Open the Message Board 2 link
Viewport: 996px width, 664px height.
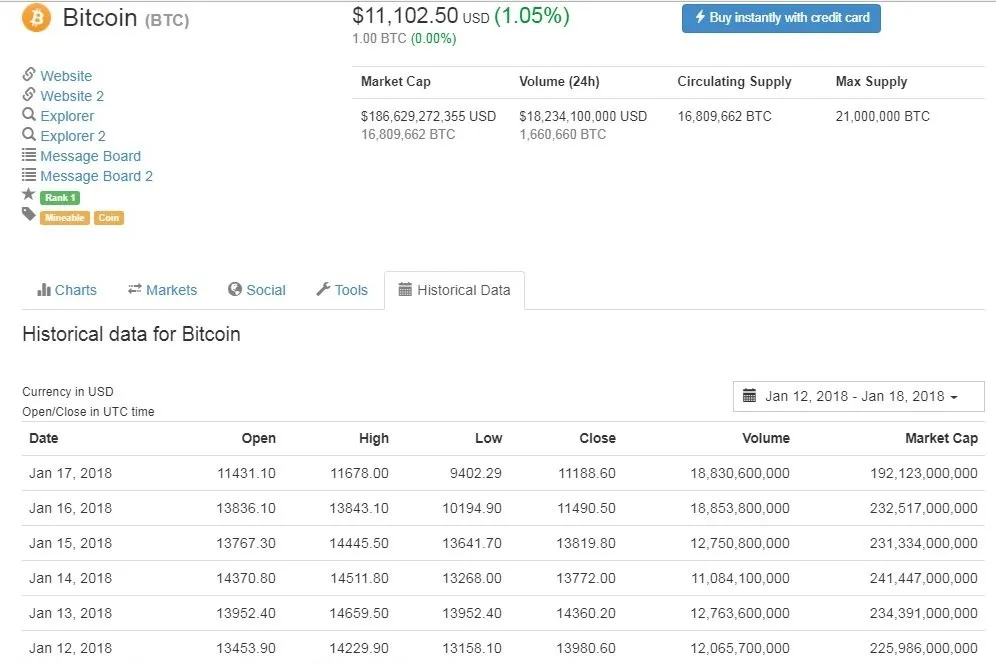click(x=97, y=176)
